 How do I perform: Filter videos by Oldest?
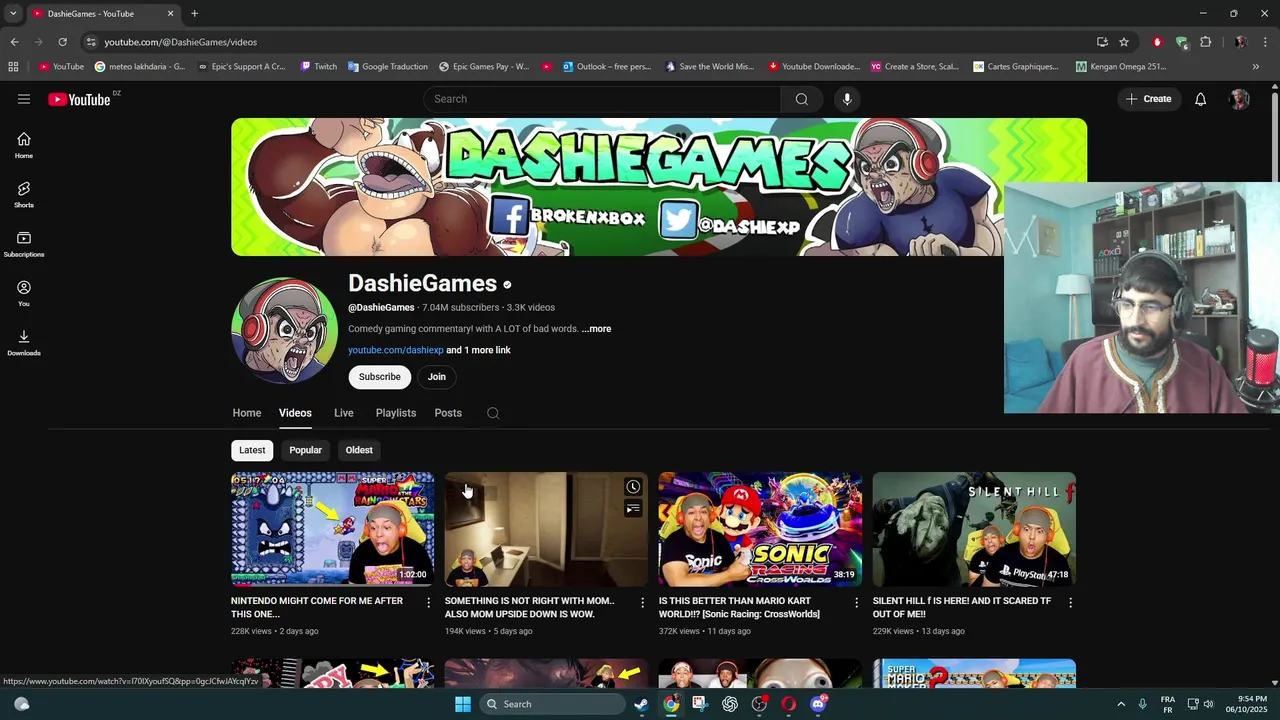click(x=359, y=450)
